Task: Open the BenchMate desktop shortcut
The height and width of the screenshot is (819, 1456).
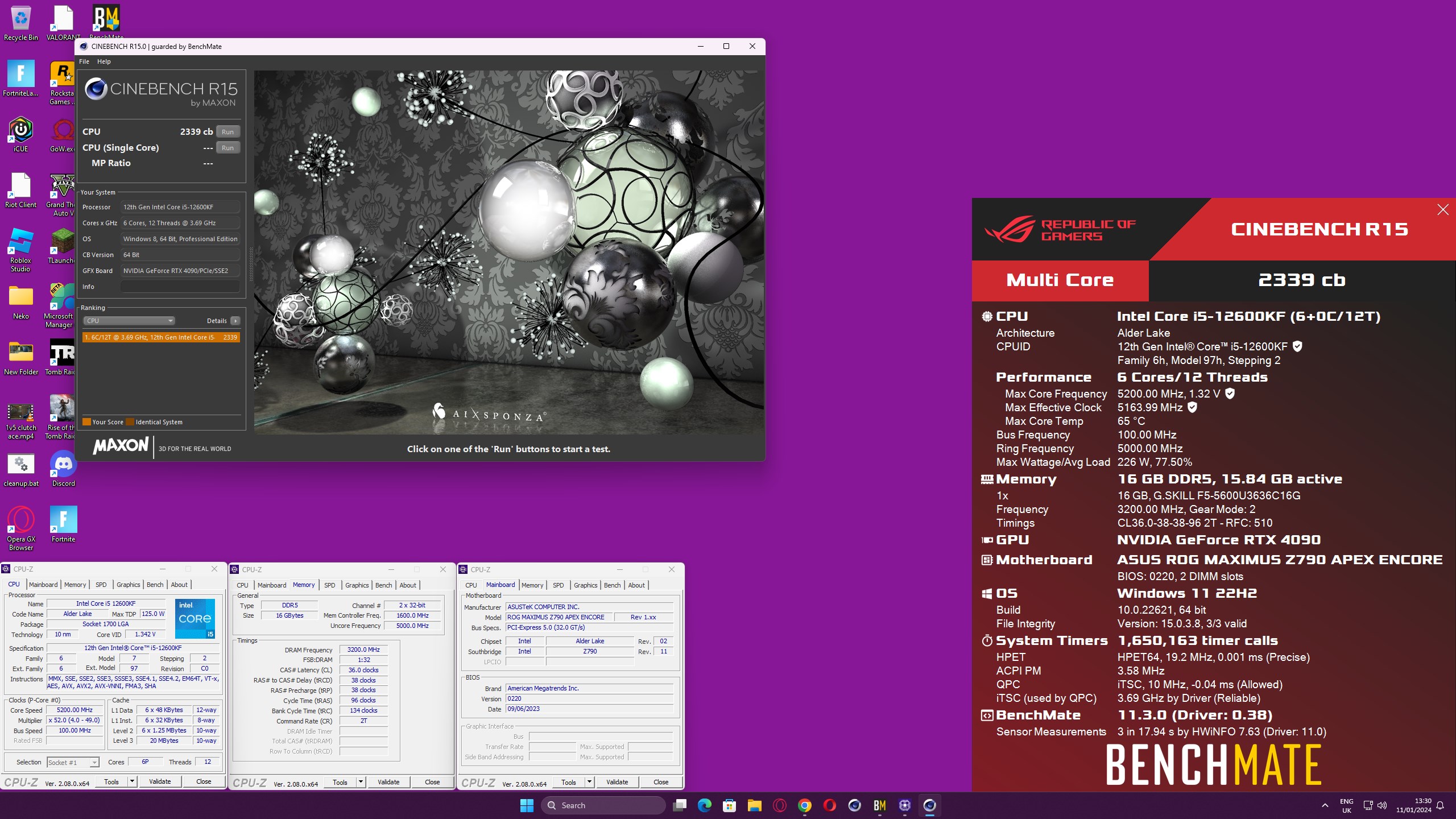Action: pyautogui.click(x=106, y=22)
